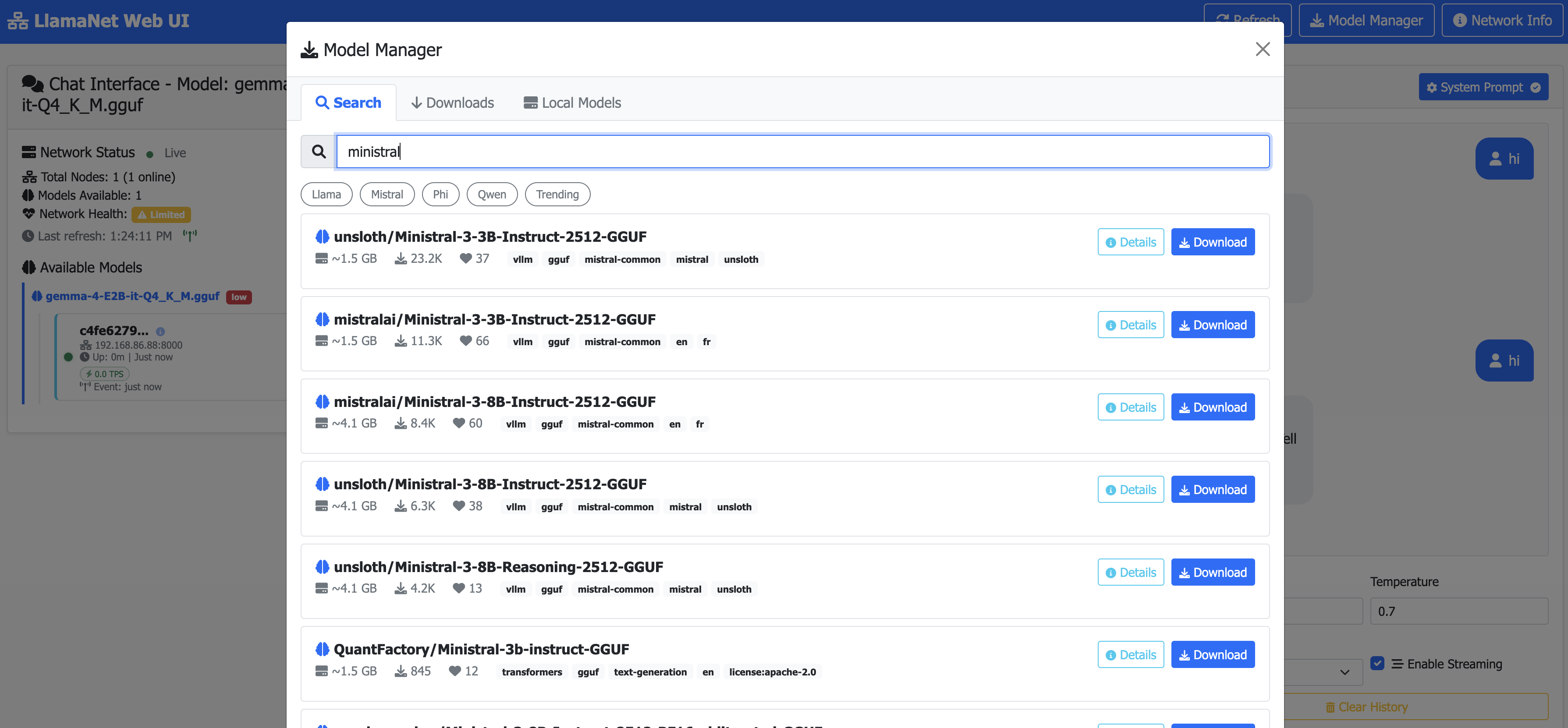1568x728 pixels.
Task: Click the System Prompt button
Action: pos(1483,87)
